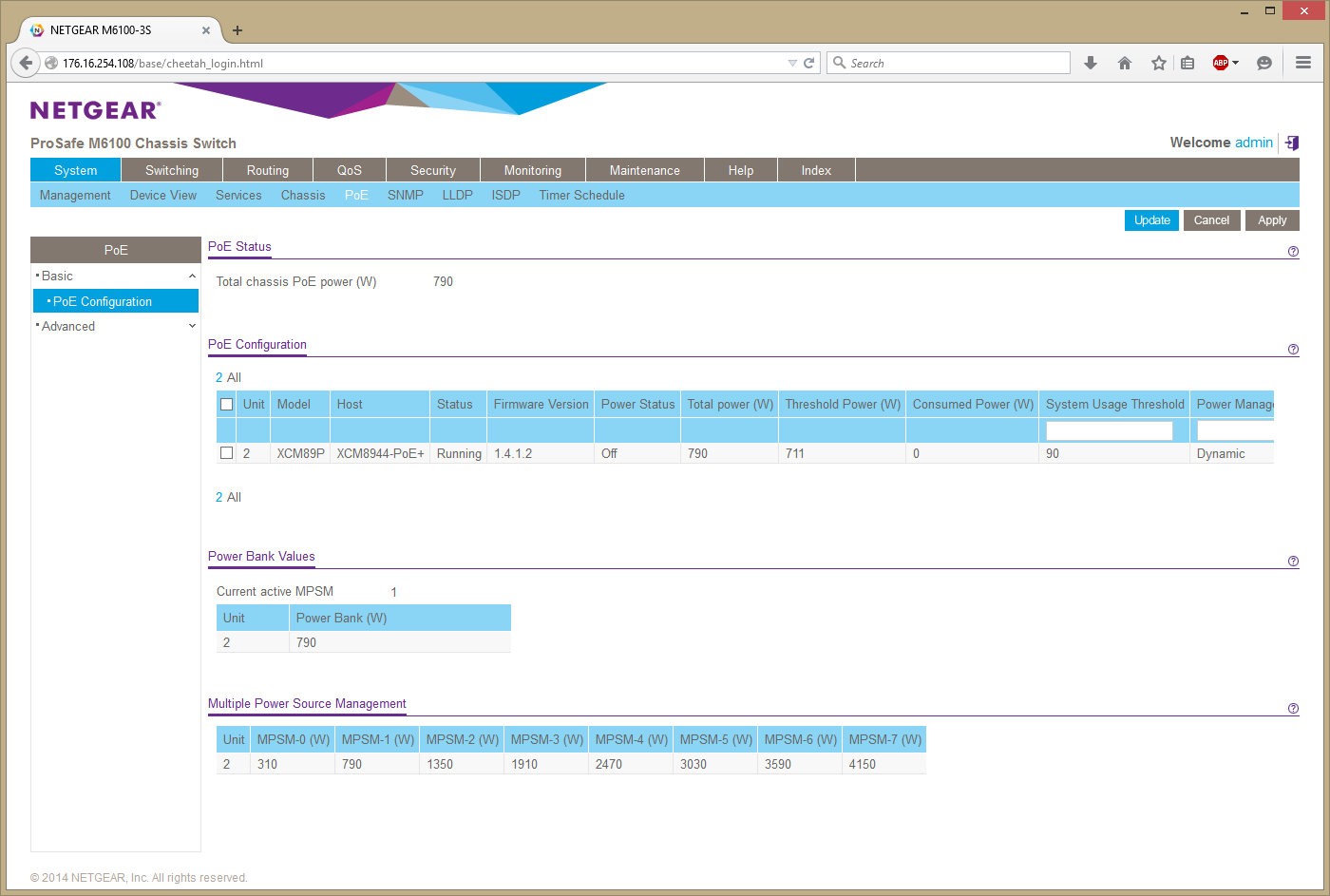Open help icon for PoE Status section

(x=1293, y=252)
